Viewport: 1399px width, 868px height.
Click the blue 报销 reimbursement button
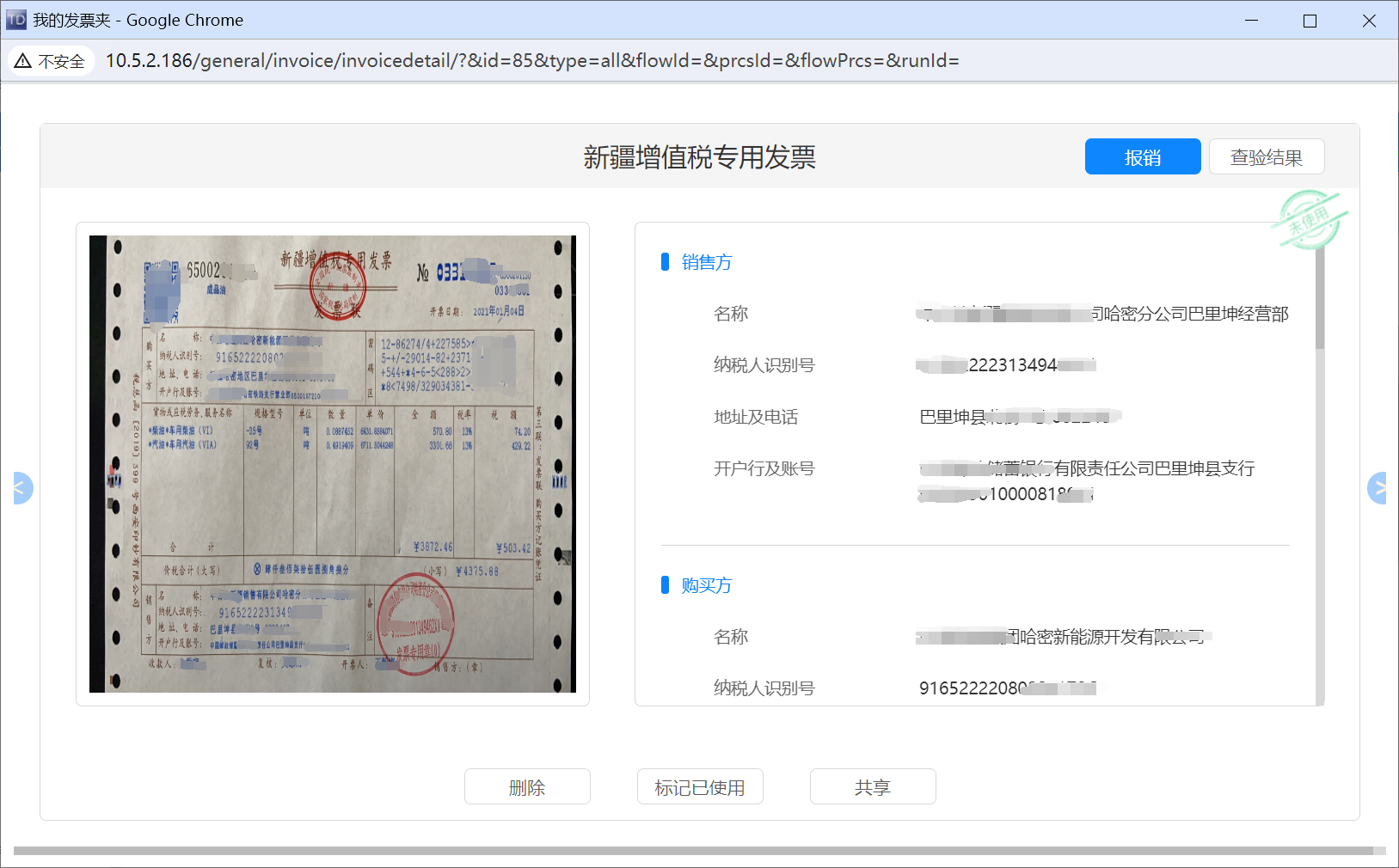click(1142, 157)
